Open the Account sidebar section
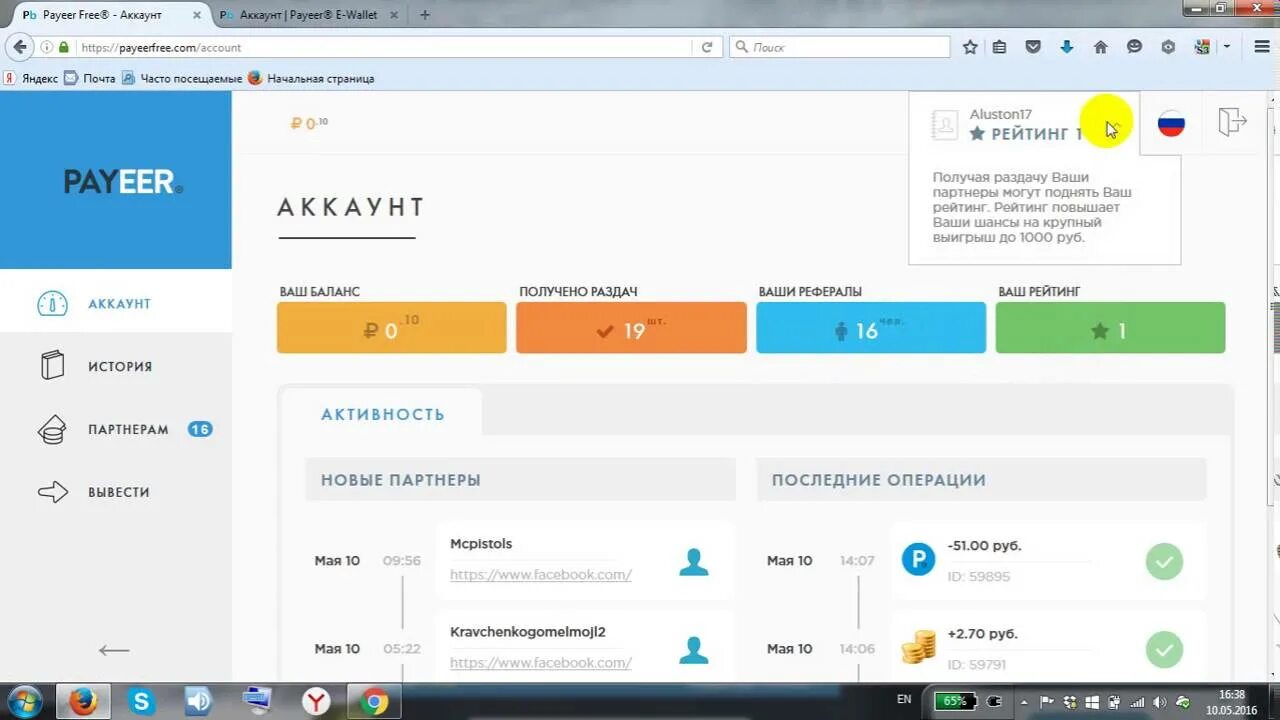This screenshot has height=720, width=1280. [x=116, y=304]
